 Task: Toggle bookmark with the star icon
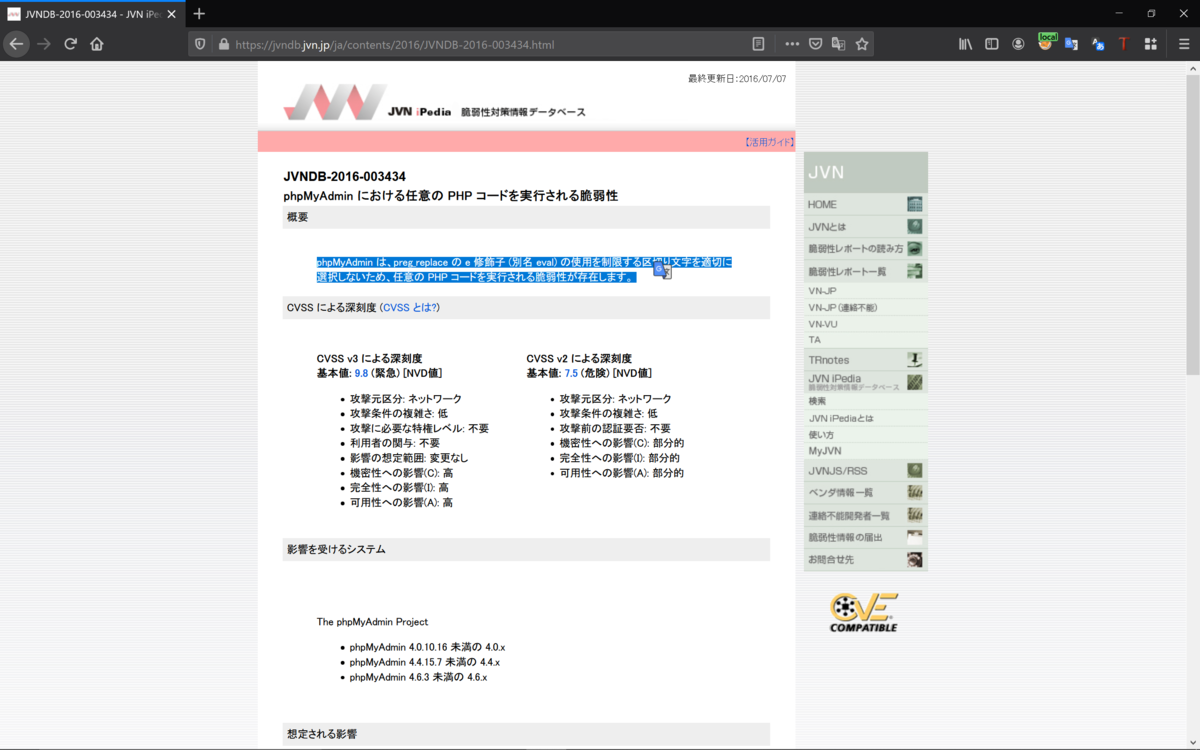tap(860, 44)
